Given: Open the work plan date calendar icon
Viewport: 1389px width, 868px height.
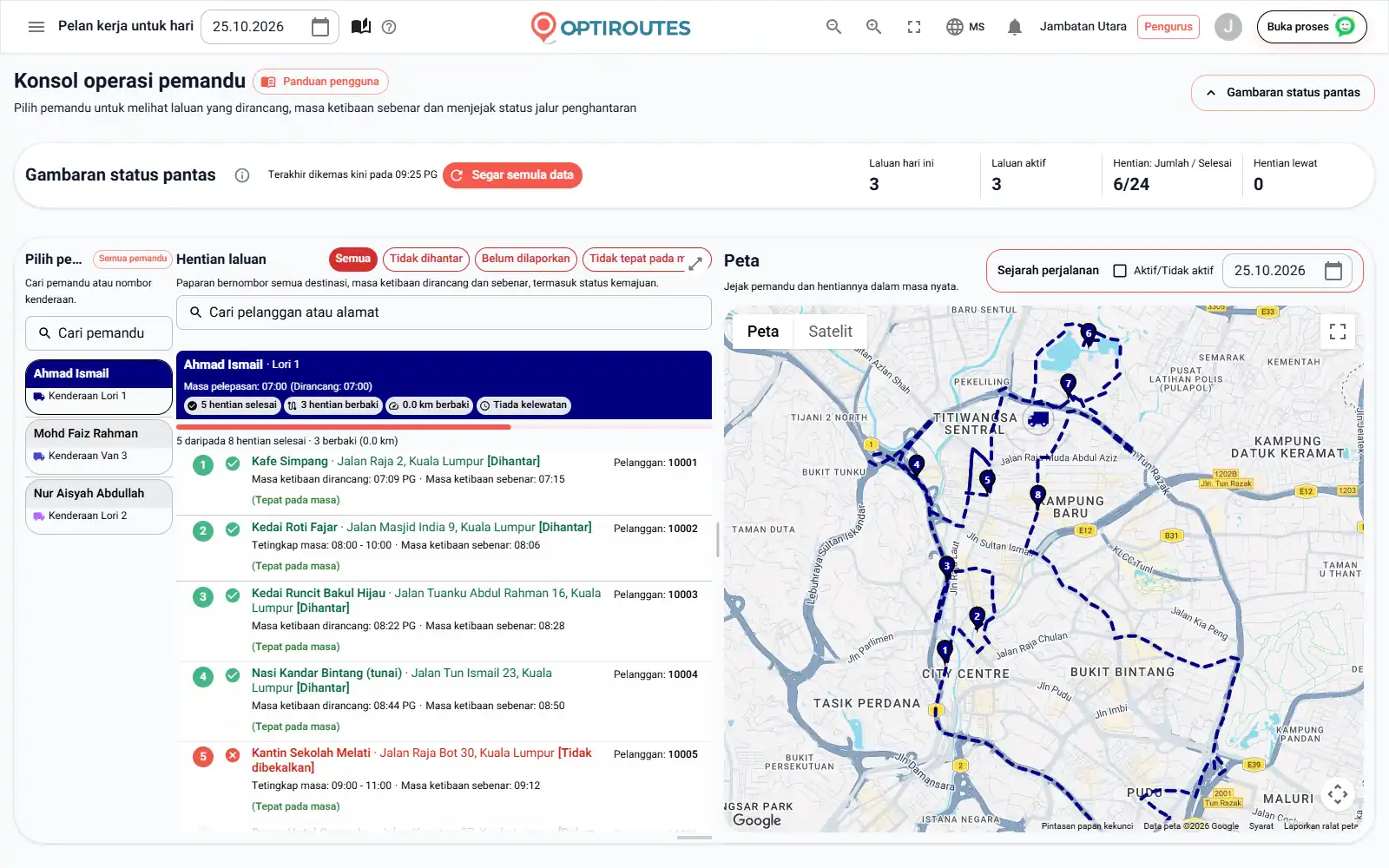Looking at the screenshot, I should 320,27.
